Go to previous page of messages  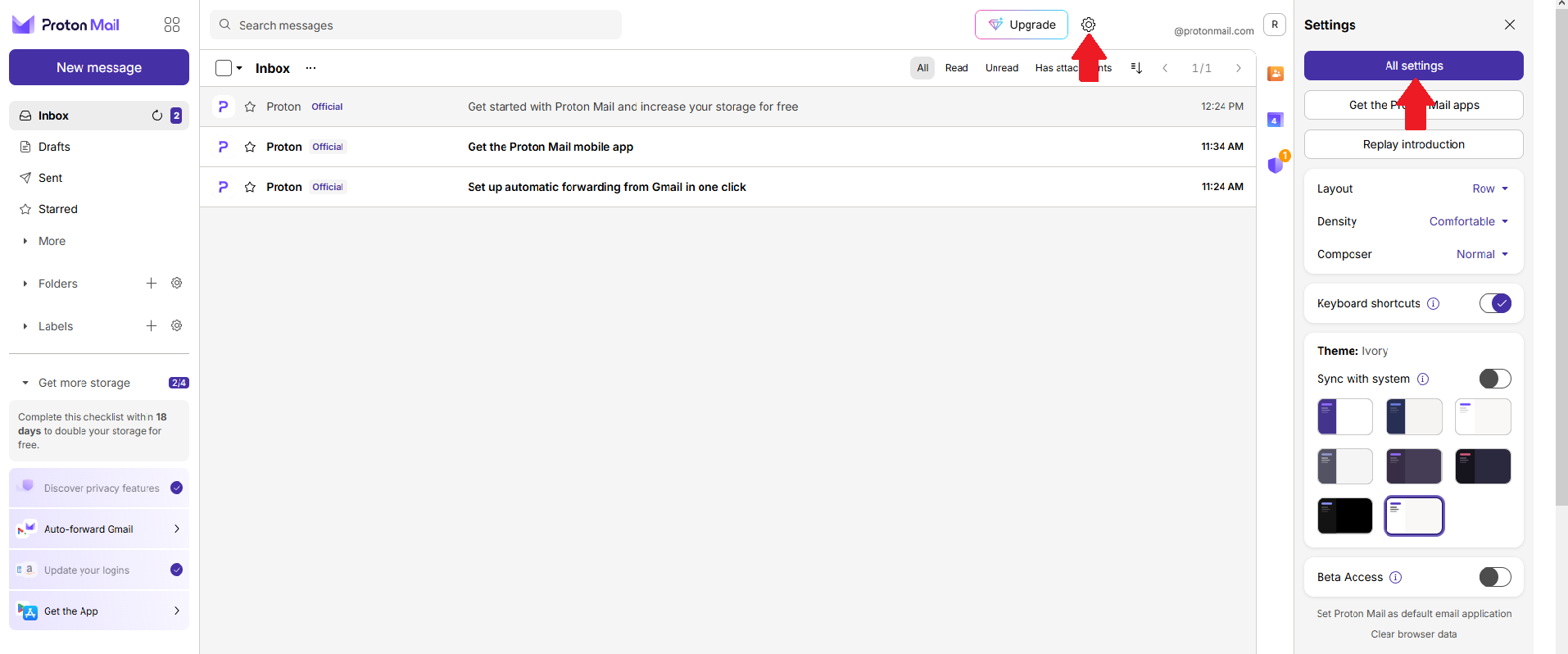pyautogui.click(x=1165, y=68)
